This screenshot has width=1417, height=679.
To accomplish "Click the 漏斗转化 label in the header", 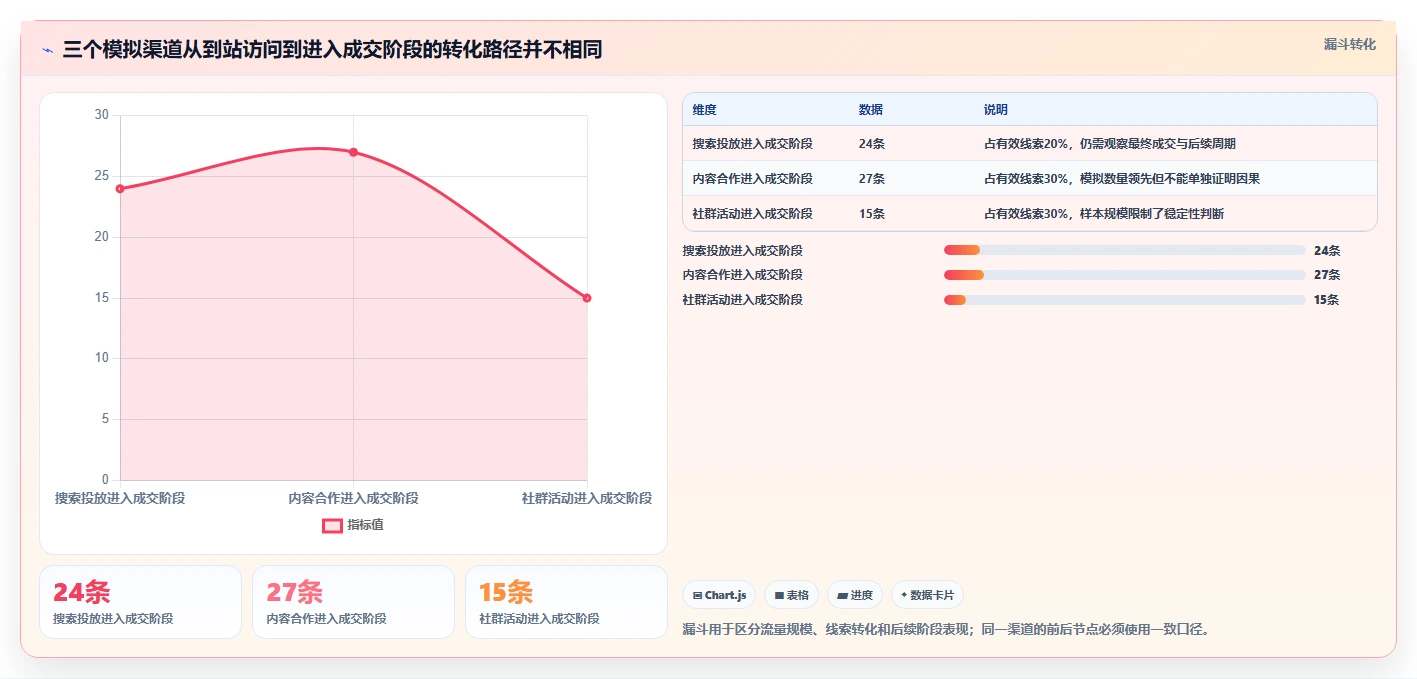I will point(1349,44).
